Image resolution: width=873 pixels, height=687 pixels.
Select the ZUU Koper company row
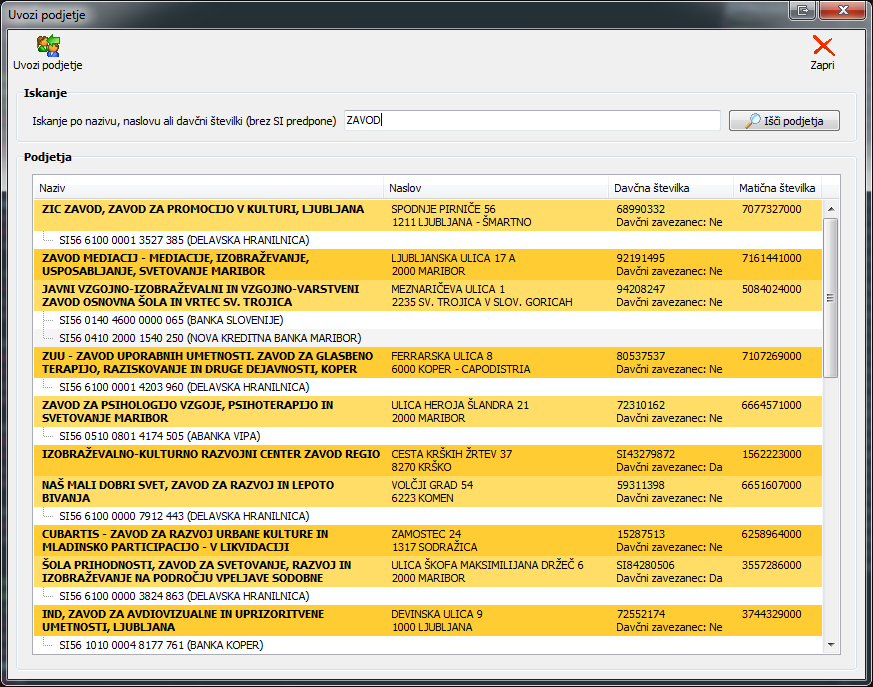(x=210, y=362)
